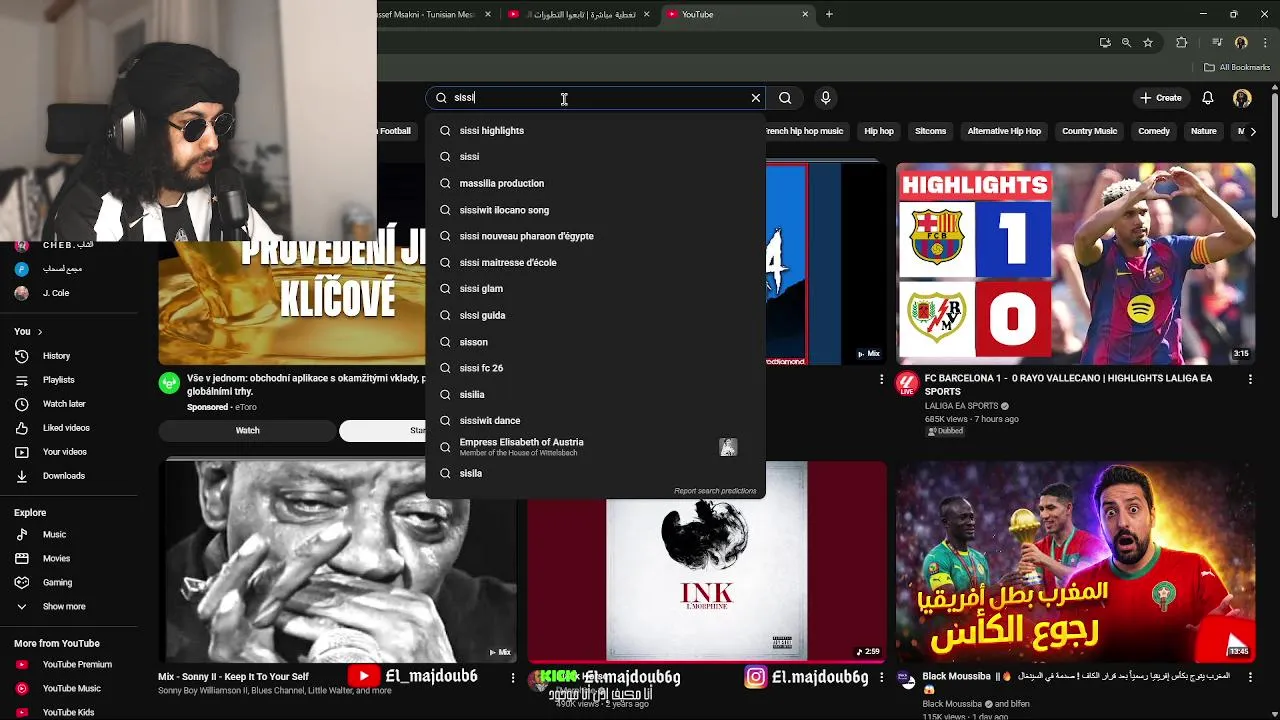Select the 'Alternative Hip Hop' filter chip
1280x720 pixels.
tap(1004, 131)
